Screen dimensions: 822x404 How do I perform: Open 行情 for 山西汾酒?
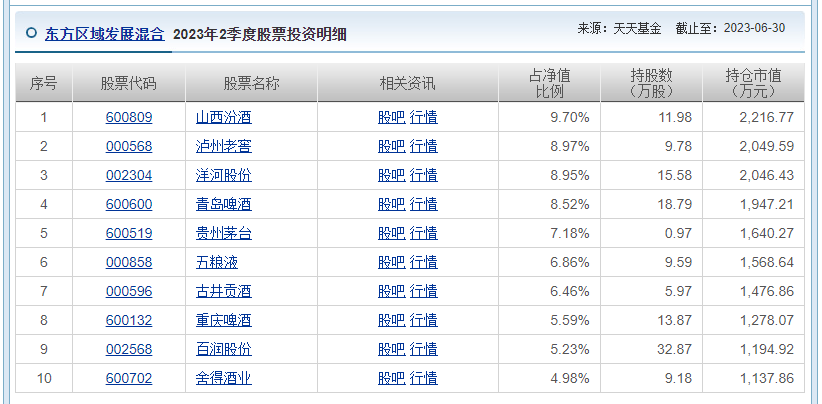click(424, 117)
